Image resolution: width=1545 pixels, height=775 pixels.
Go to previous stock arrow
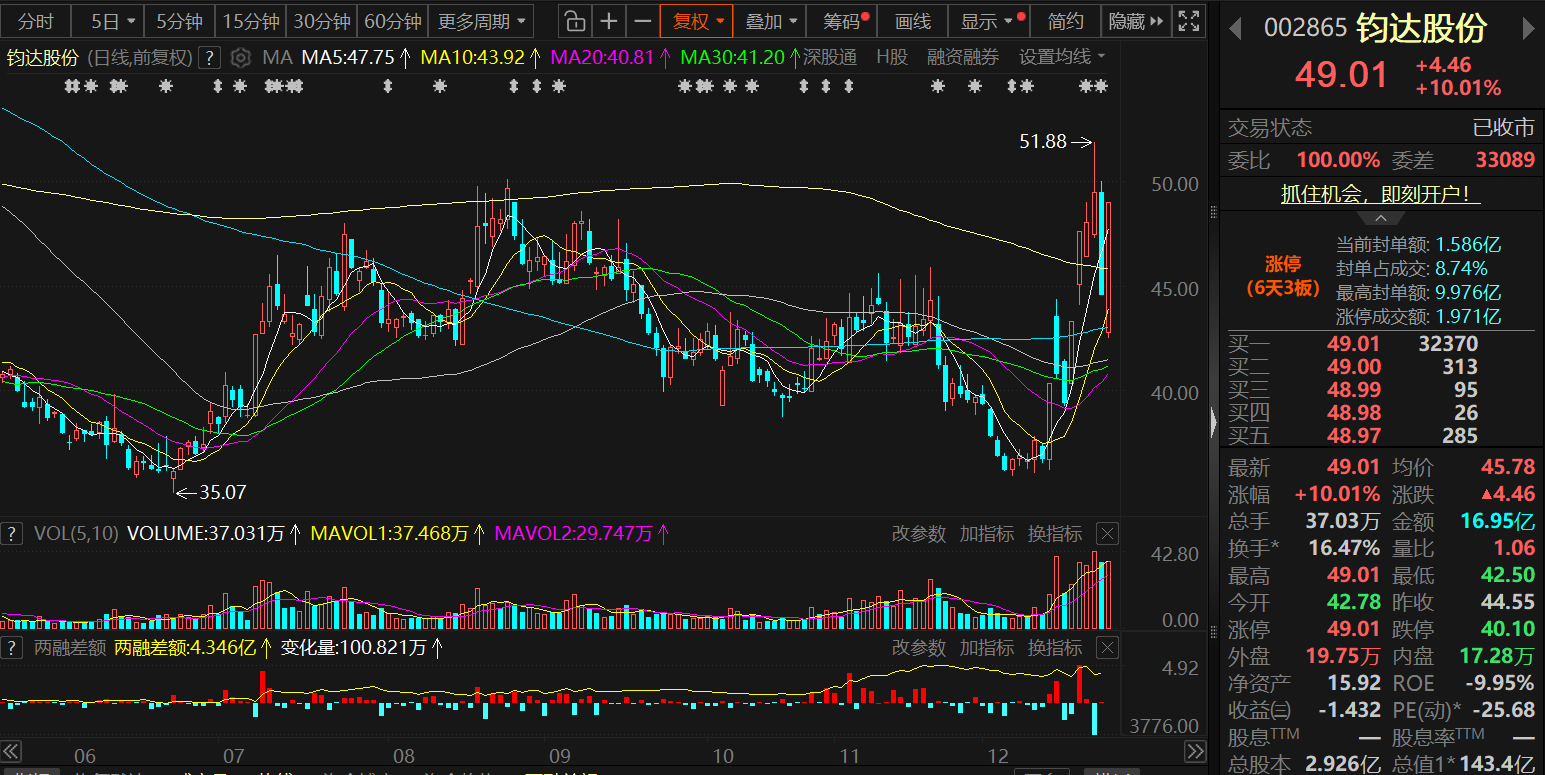1235,29
